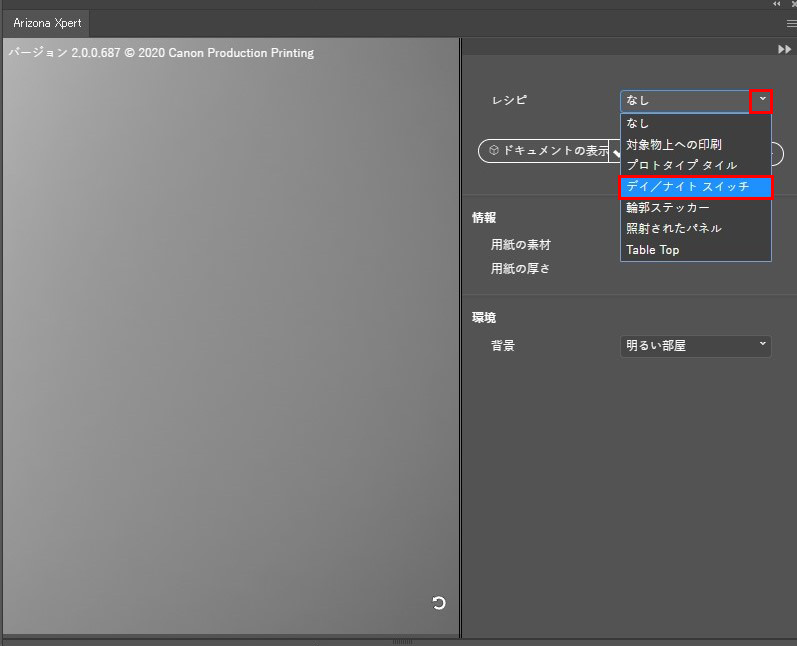Screen dimensions: 797x646
Task: Click the レシピ label
Action: point(509,100)
